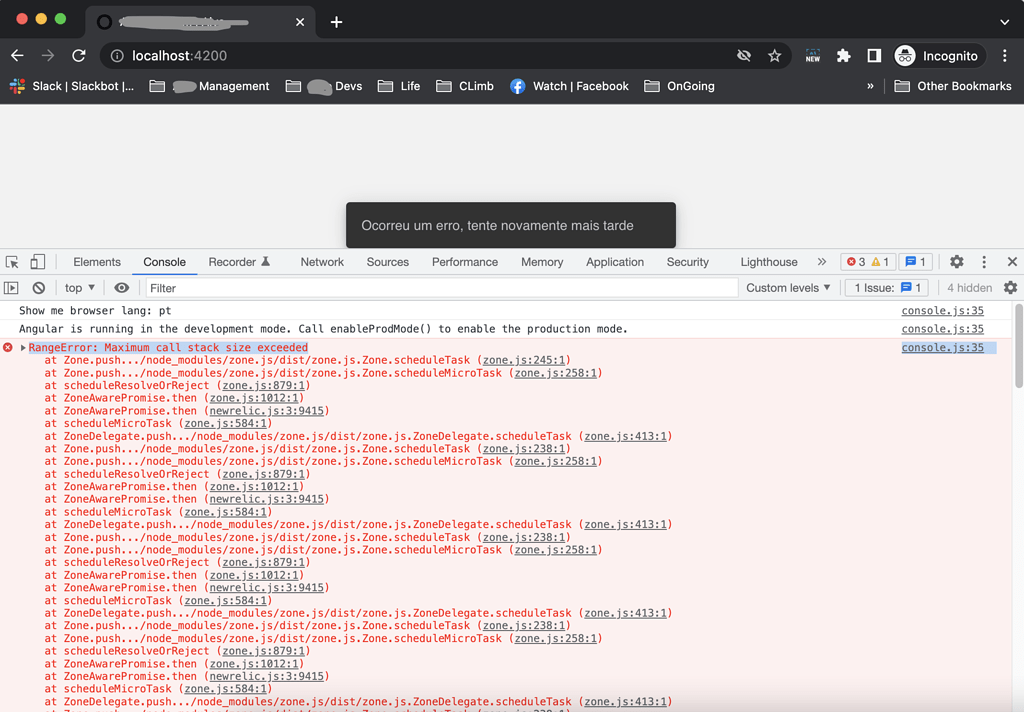
Task: Open console settings gear
Action: pyautogui.click(x=1010, y=287)
